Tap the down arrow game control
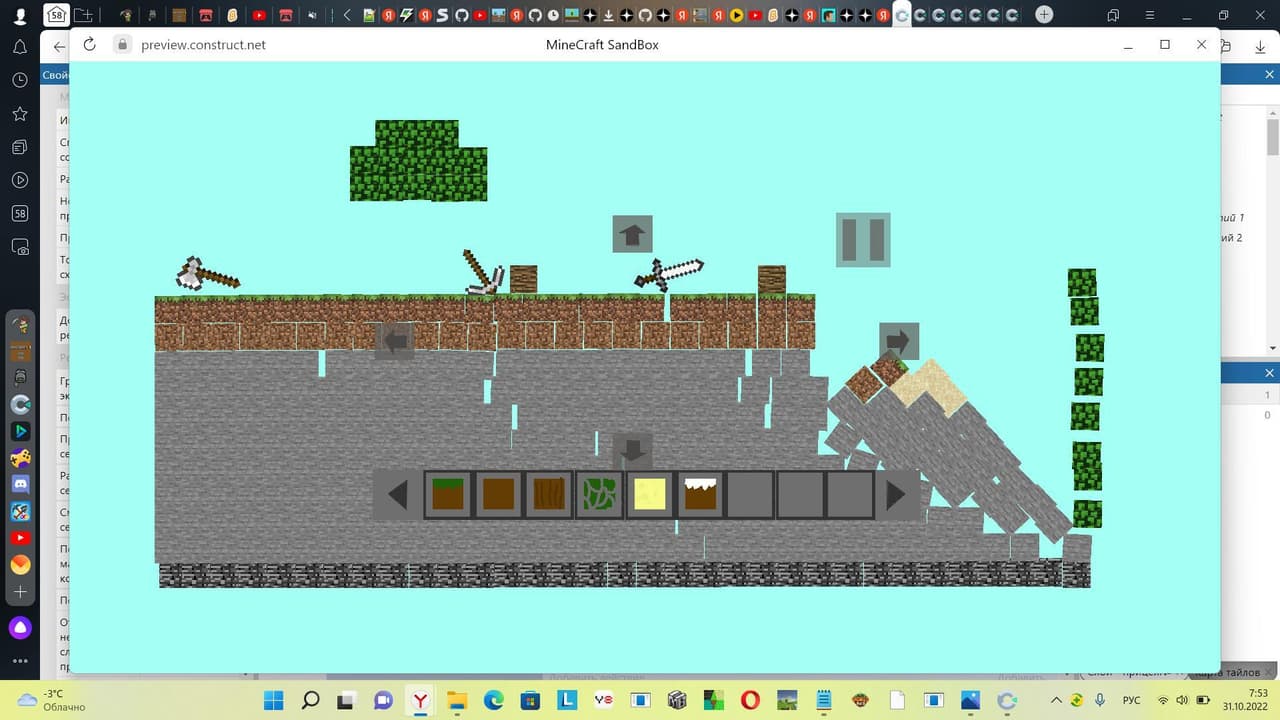1280x720 pixels. [x=632, y=451]
